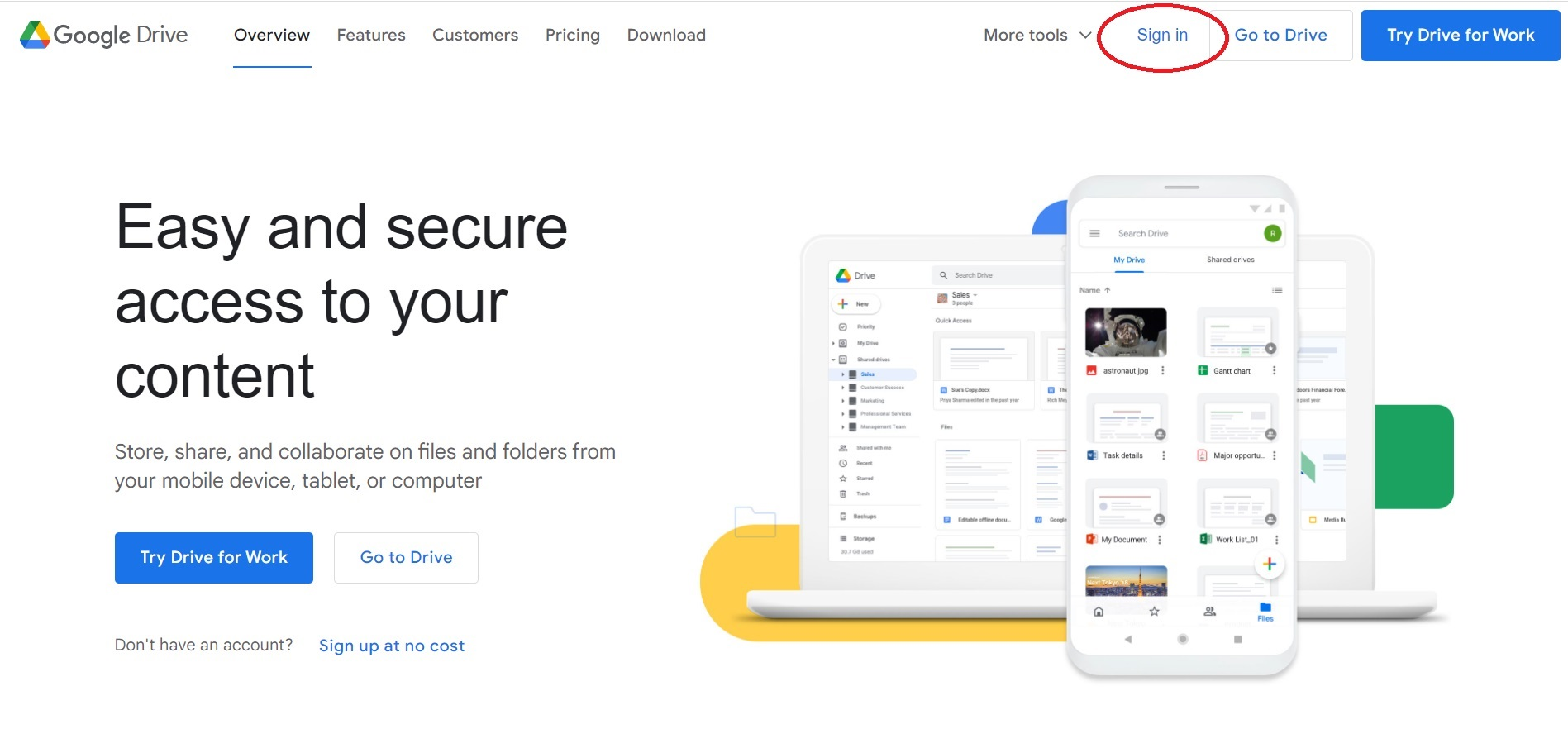Click the Name sort arrow in phone
The image size is (1568, 729).
[1108, 290]
